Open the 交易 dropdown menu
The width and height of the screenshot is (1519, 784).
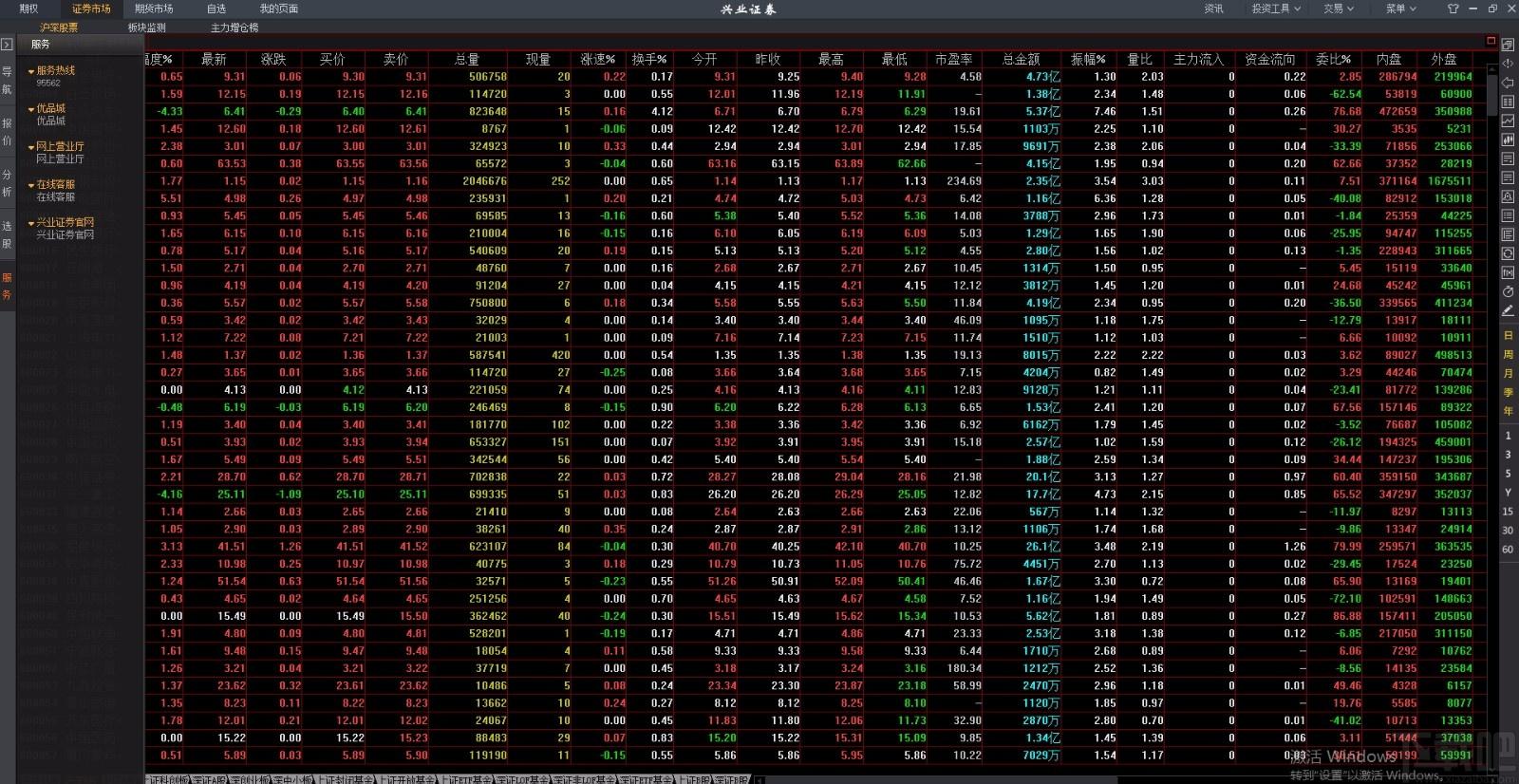coord(1339,9)
